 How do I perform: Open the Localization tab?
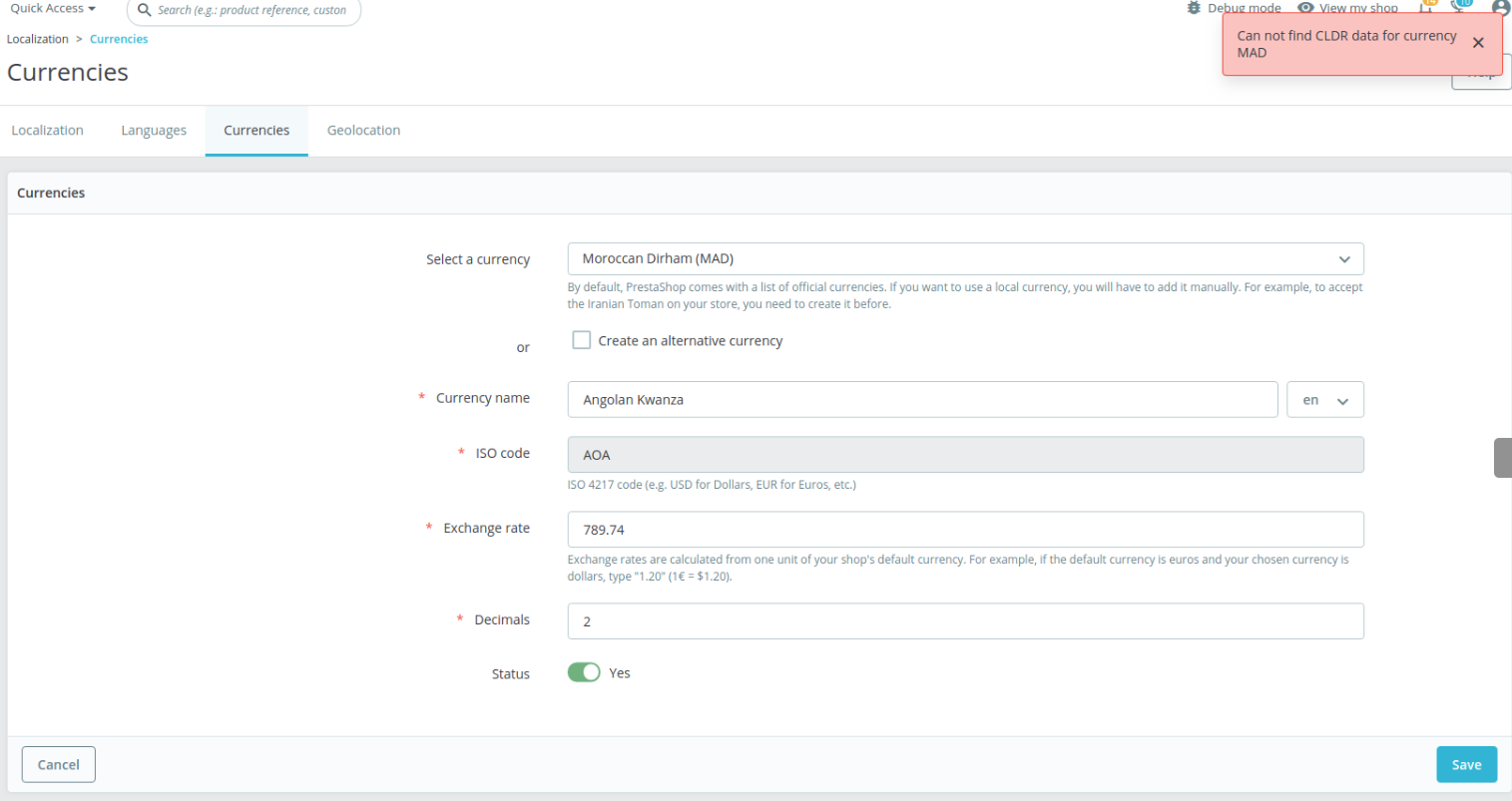(47, 130)
